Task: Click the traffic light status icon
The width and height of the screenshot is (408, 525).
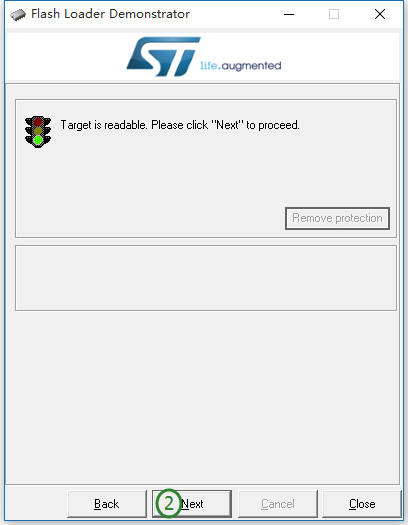Action: click(x=38, y=132)
